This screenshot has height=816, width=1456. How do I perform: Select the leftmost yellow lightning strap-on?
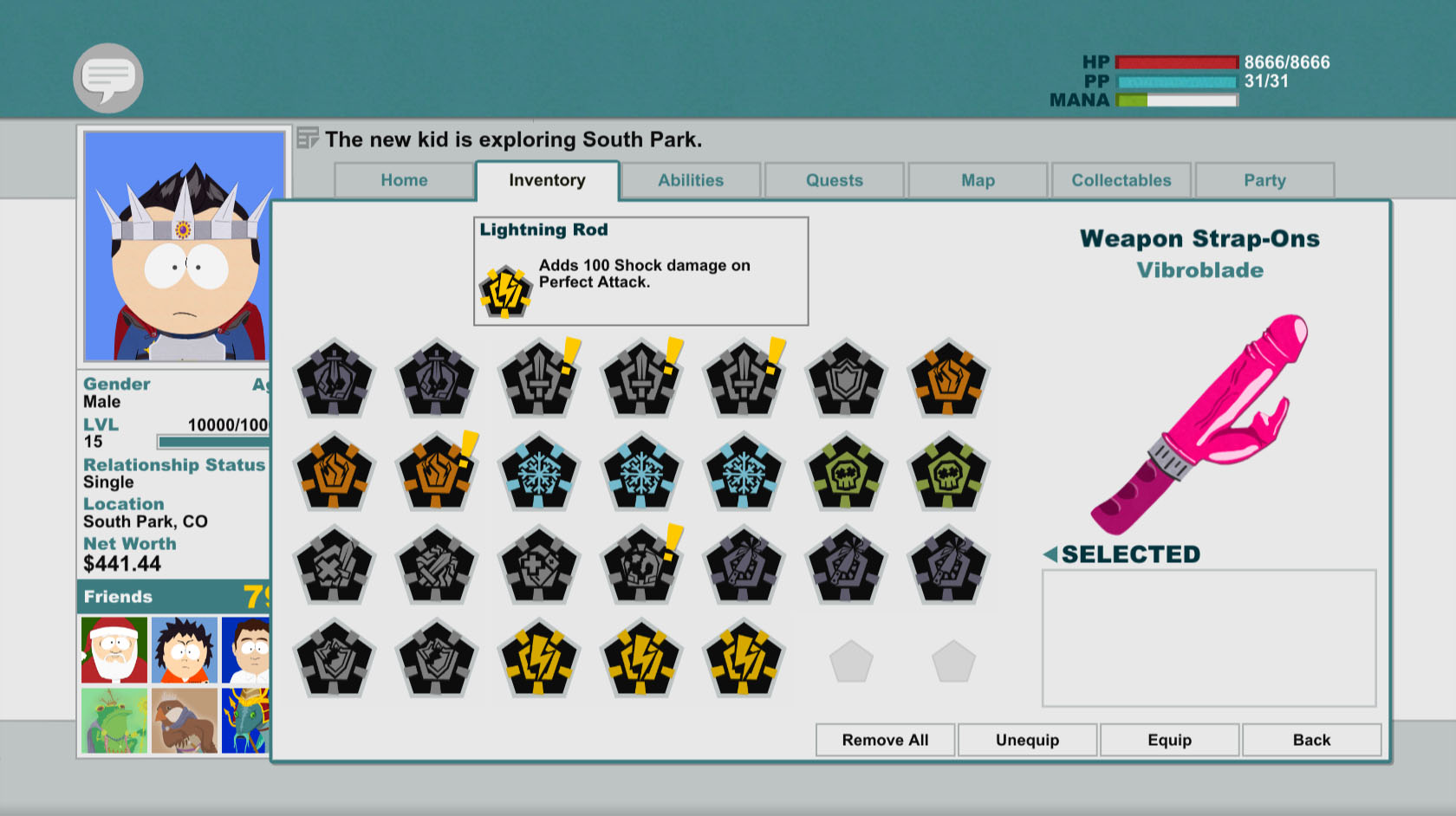point(538,659)
